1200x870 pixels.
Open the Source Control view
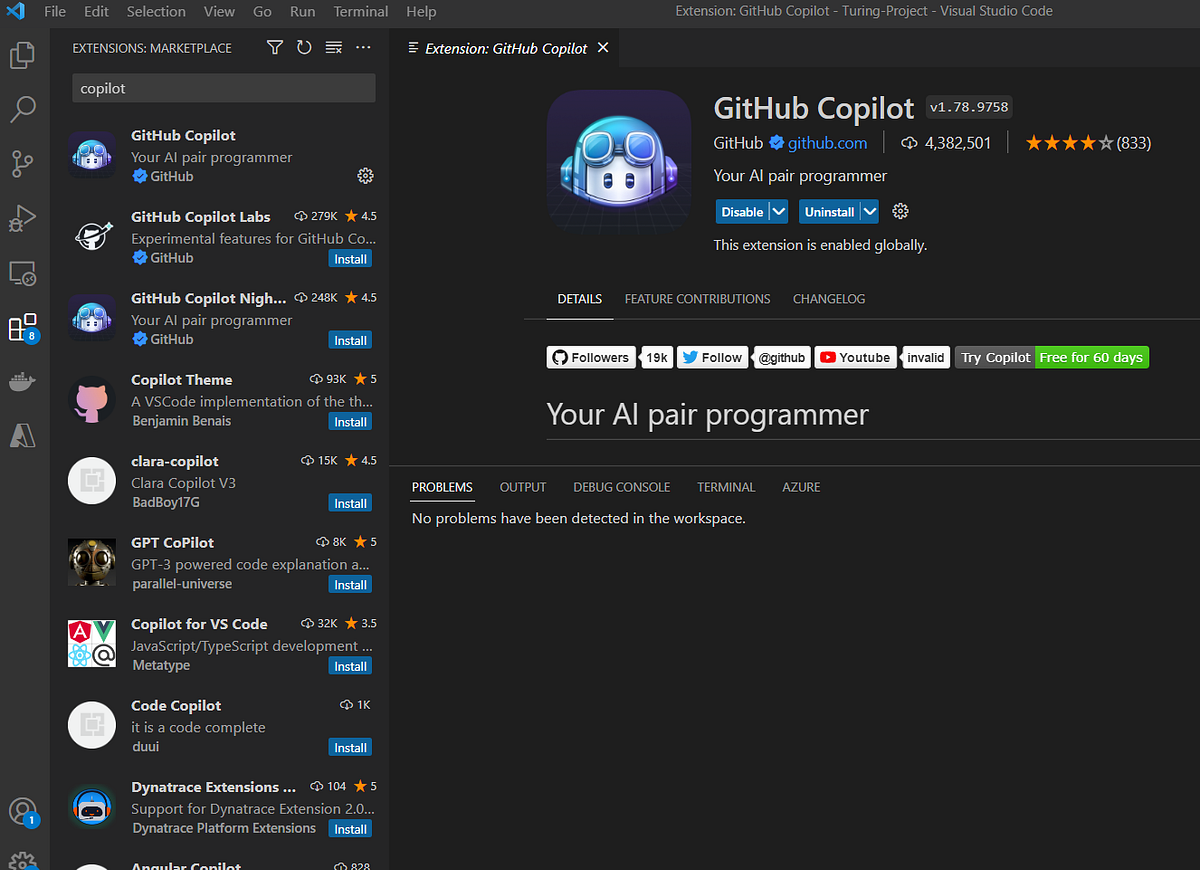click(22, 163)
